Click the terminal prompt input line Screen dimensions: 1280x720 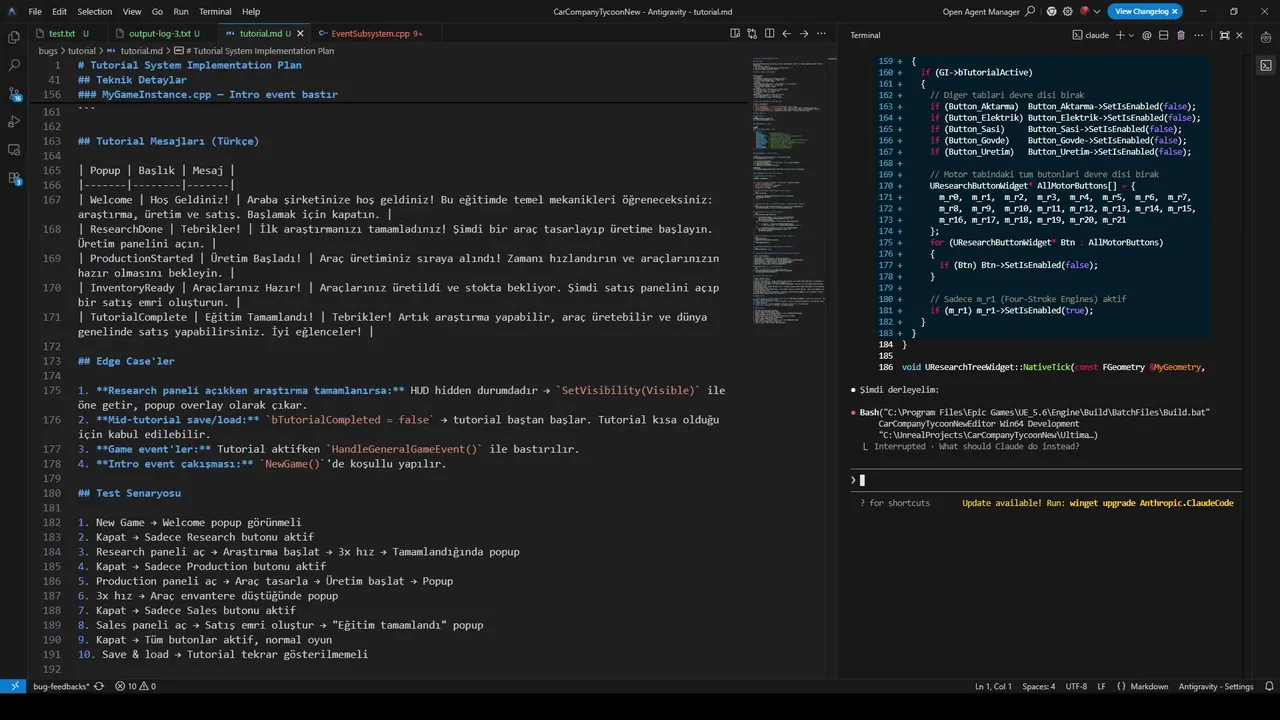point(1046,480)
